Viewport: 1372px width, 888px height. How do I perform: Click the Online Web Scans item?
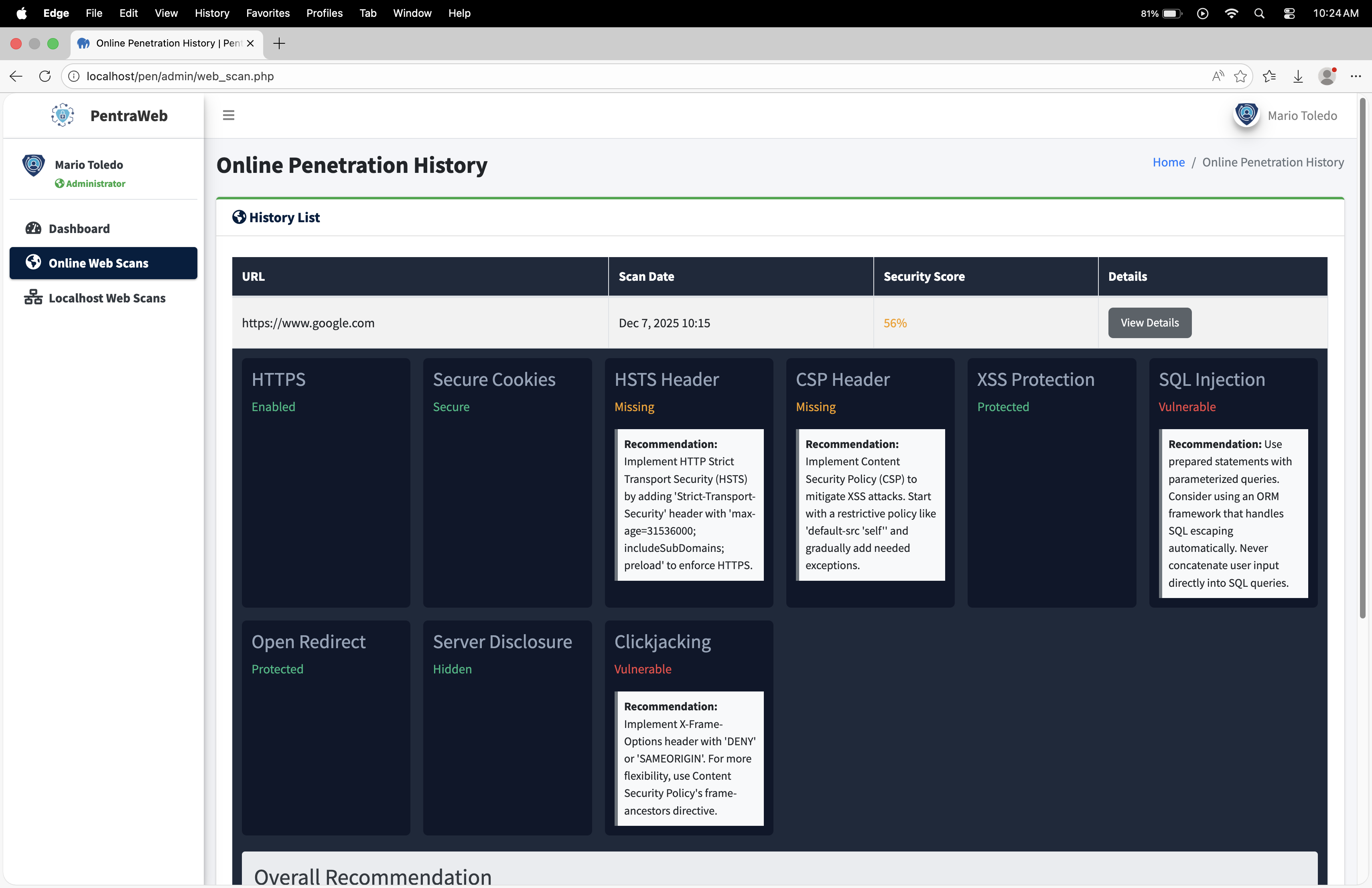(x=99, y=264)
